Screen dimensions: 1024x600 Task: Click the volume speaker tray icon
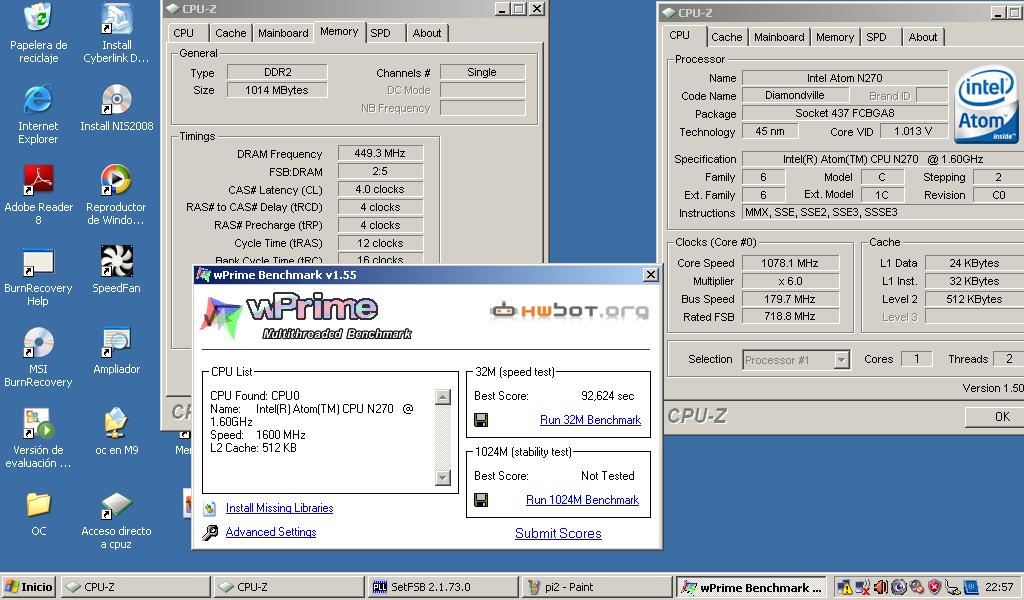pyautogui.click(x=880, y=587)
